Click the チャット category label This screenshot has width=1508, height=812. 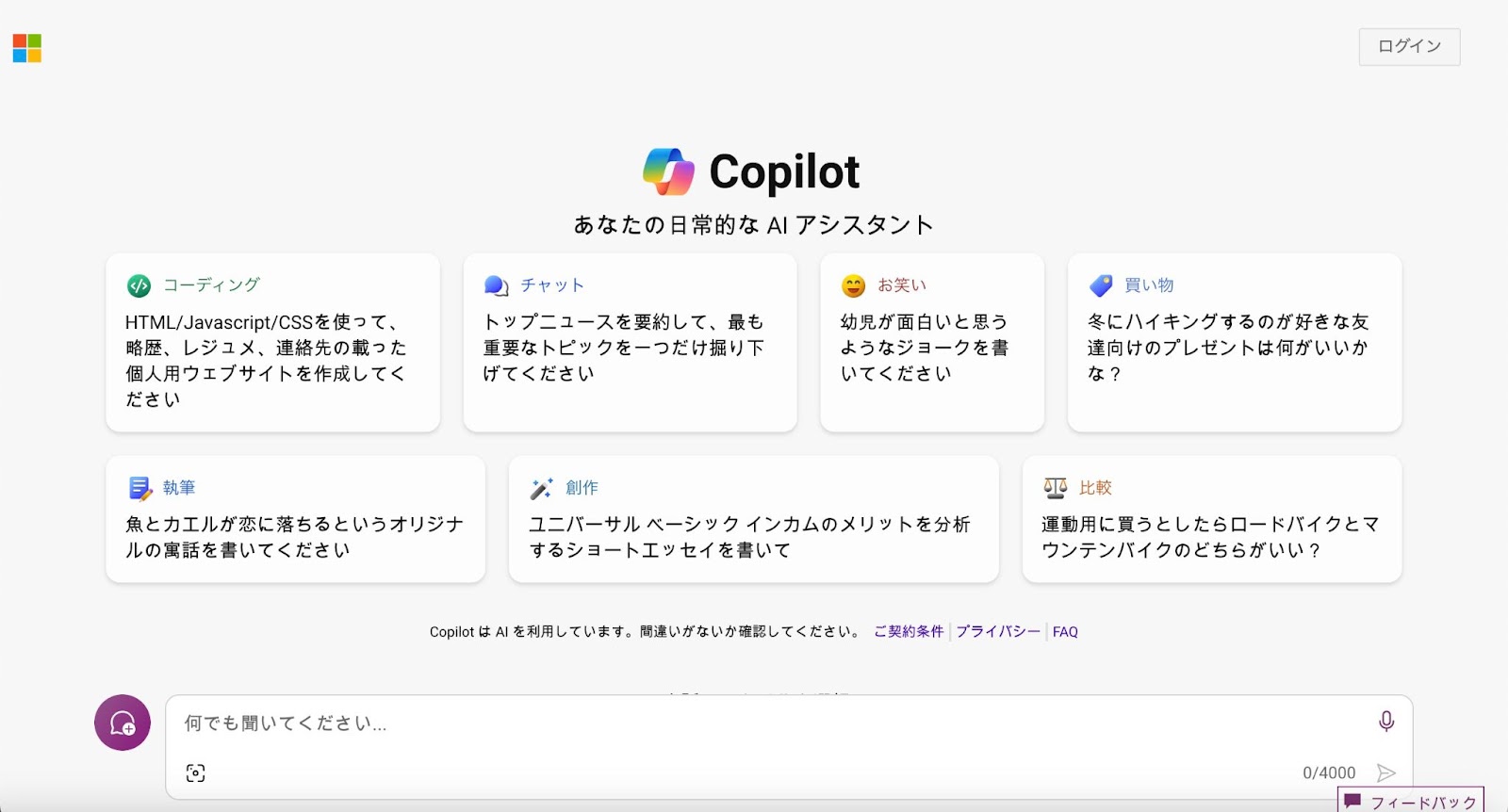552,284
